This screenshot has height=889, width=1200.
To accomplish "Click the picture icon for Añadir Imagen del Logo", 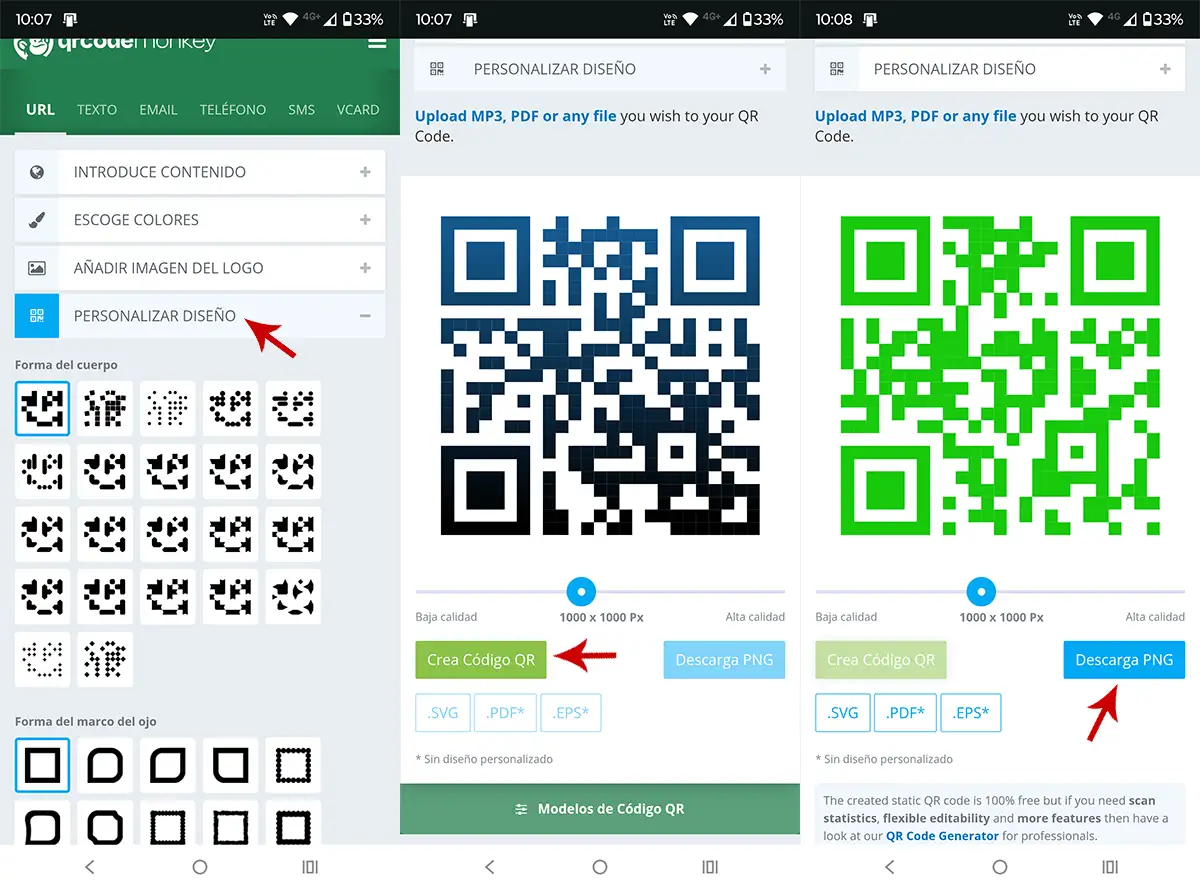I will coord(37,268).
